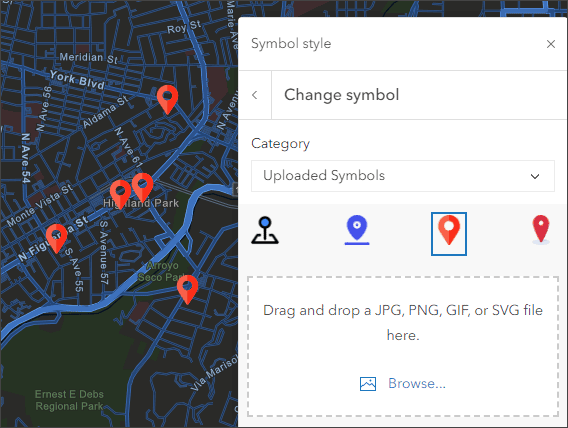Click the Category label
Viewport: 568px width, 428px height.
coord(280,144)
